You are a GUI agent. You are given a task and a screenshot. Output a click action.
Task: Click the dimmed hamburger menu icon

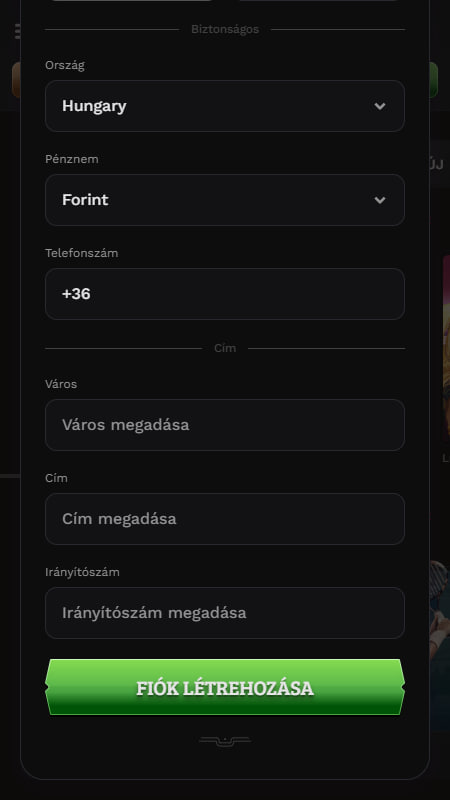point(17,31)
